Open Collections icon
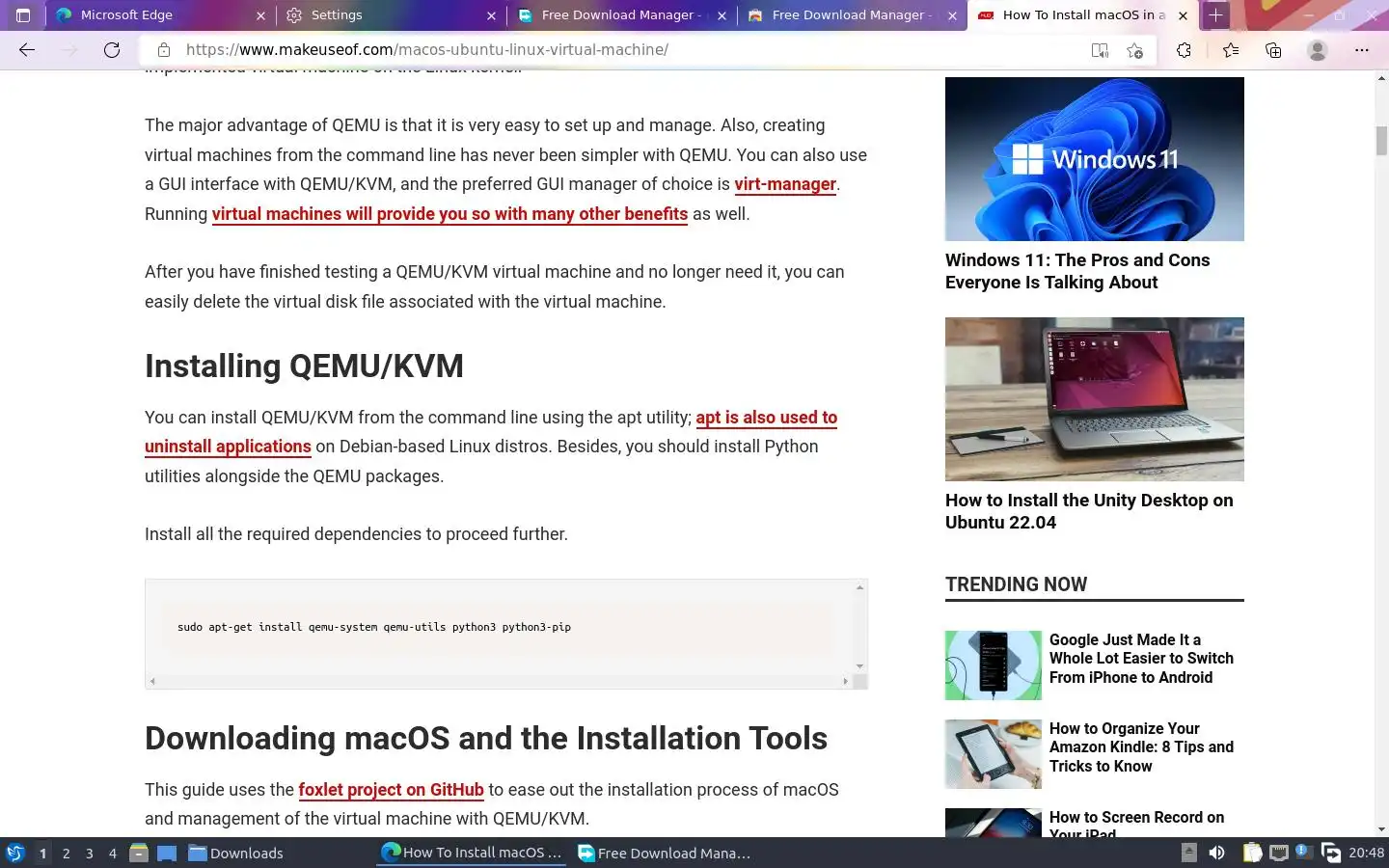The width and height of the screenshot is (1389, 868). [1273, 50]
